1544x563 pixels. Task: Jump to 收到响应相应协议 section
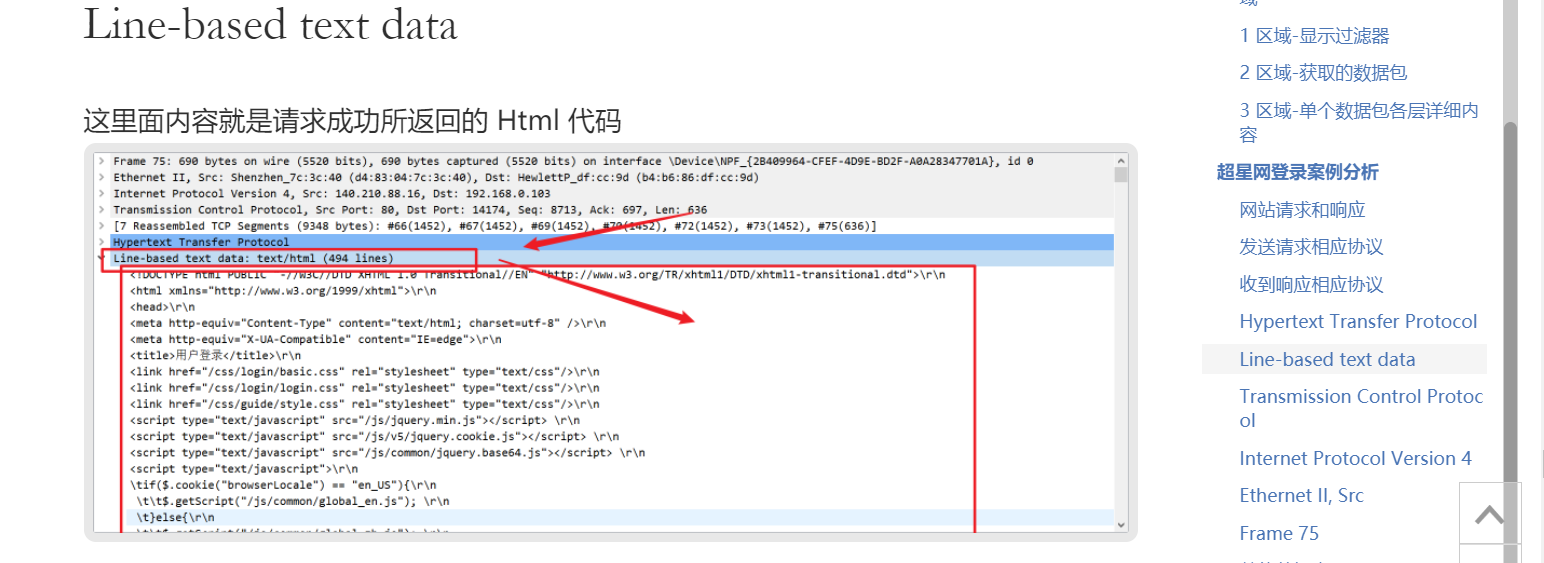tap(1311, 285)
